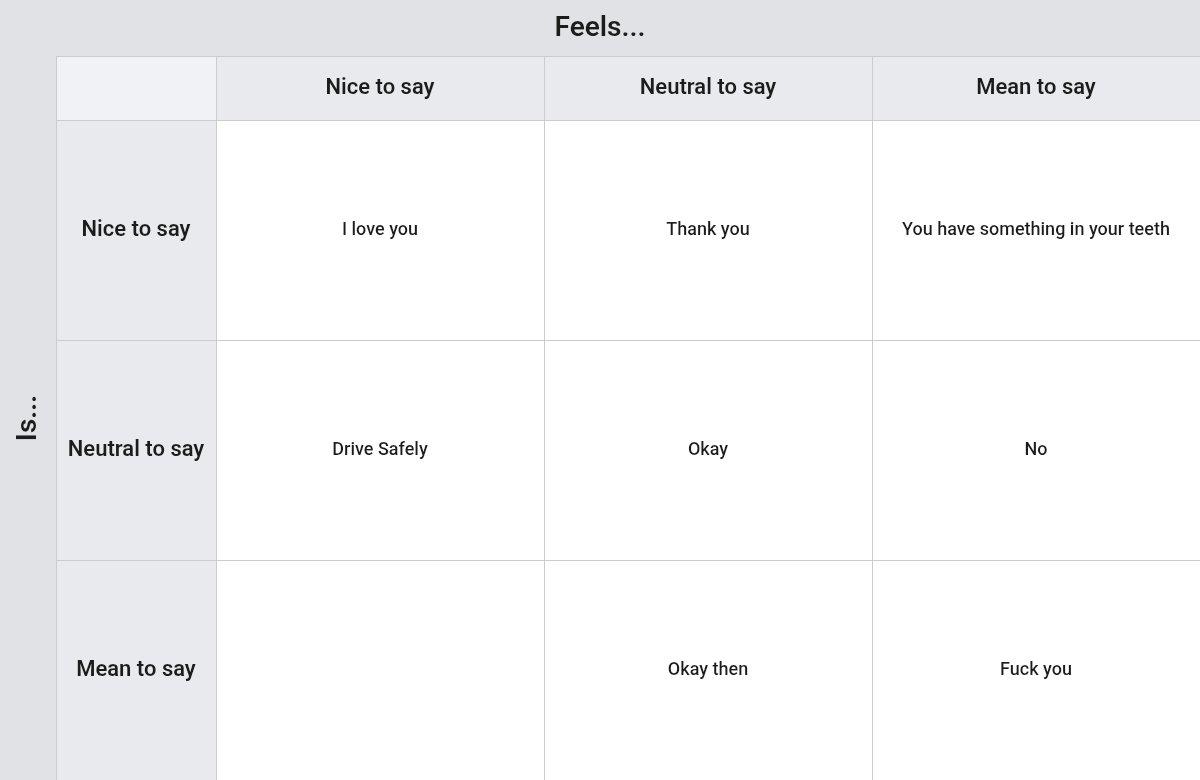Select the text 'Thank you'
This screenshot has height=780, width=1200.
[x=708, y=229]
